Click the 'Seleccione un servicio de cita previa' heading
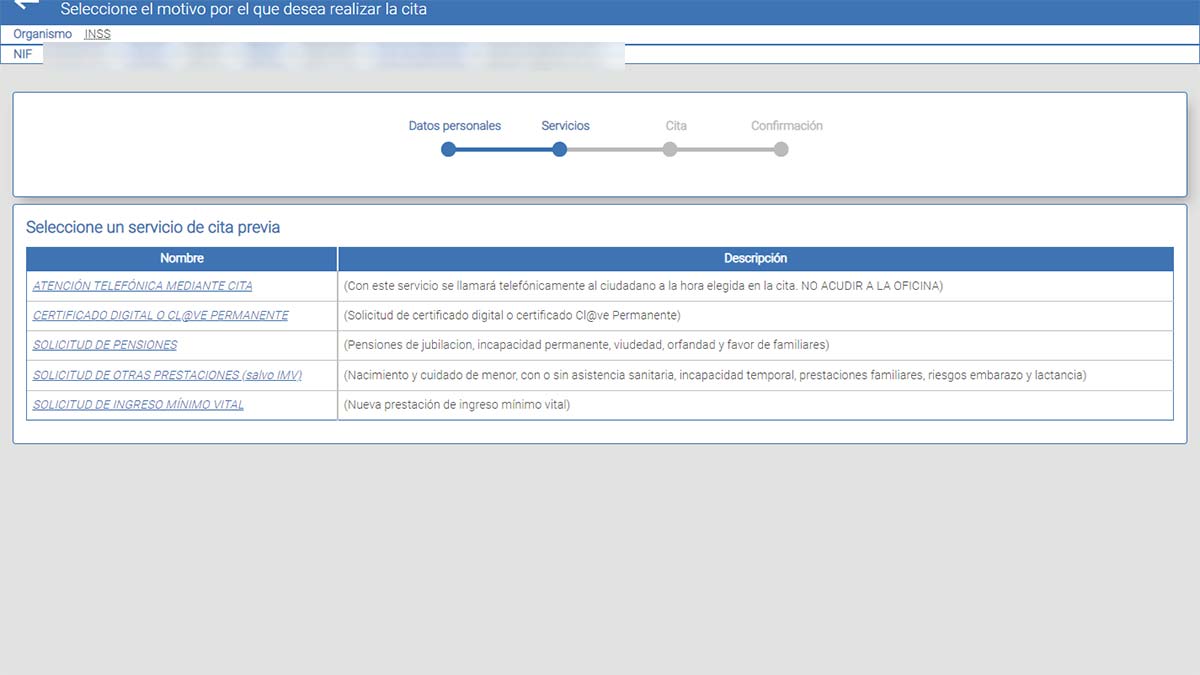Viewport: 1200px width, 675px height. point(153,227)
